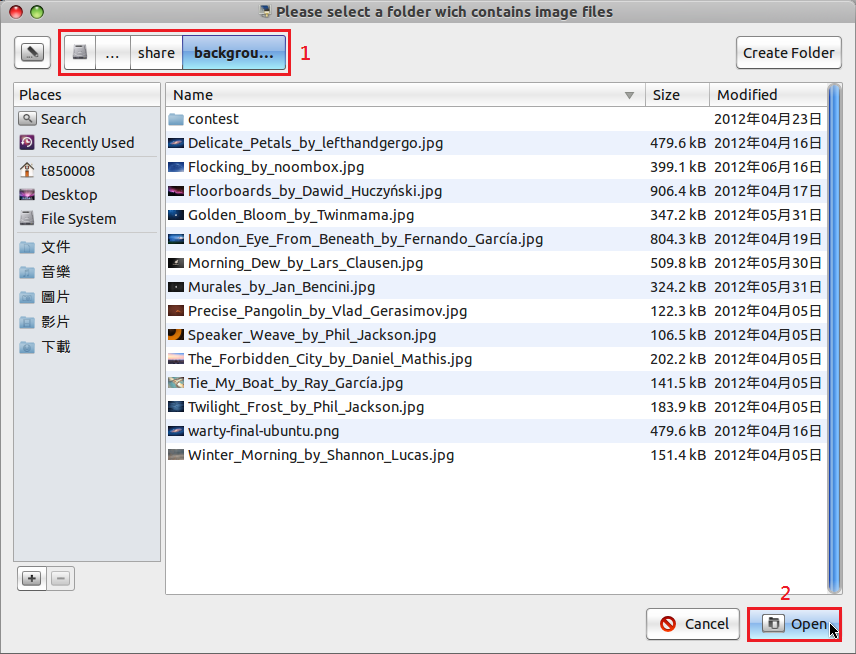Click the file list vertical scrollbar
The image size is (856, 654).
click(834, 340)
